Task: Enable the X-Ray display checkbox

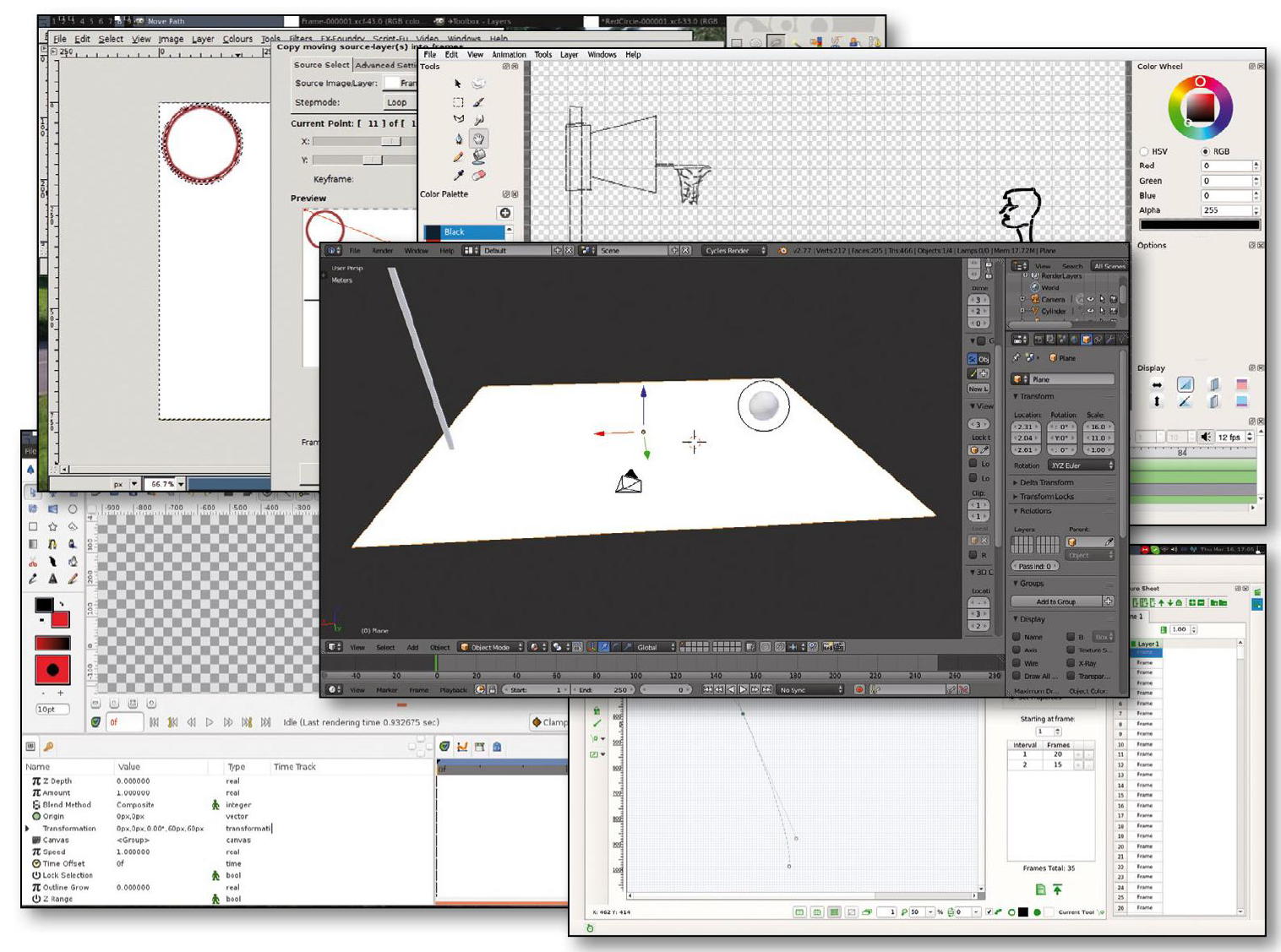Action: pyautogui.click(x=1071, y=663)
